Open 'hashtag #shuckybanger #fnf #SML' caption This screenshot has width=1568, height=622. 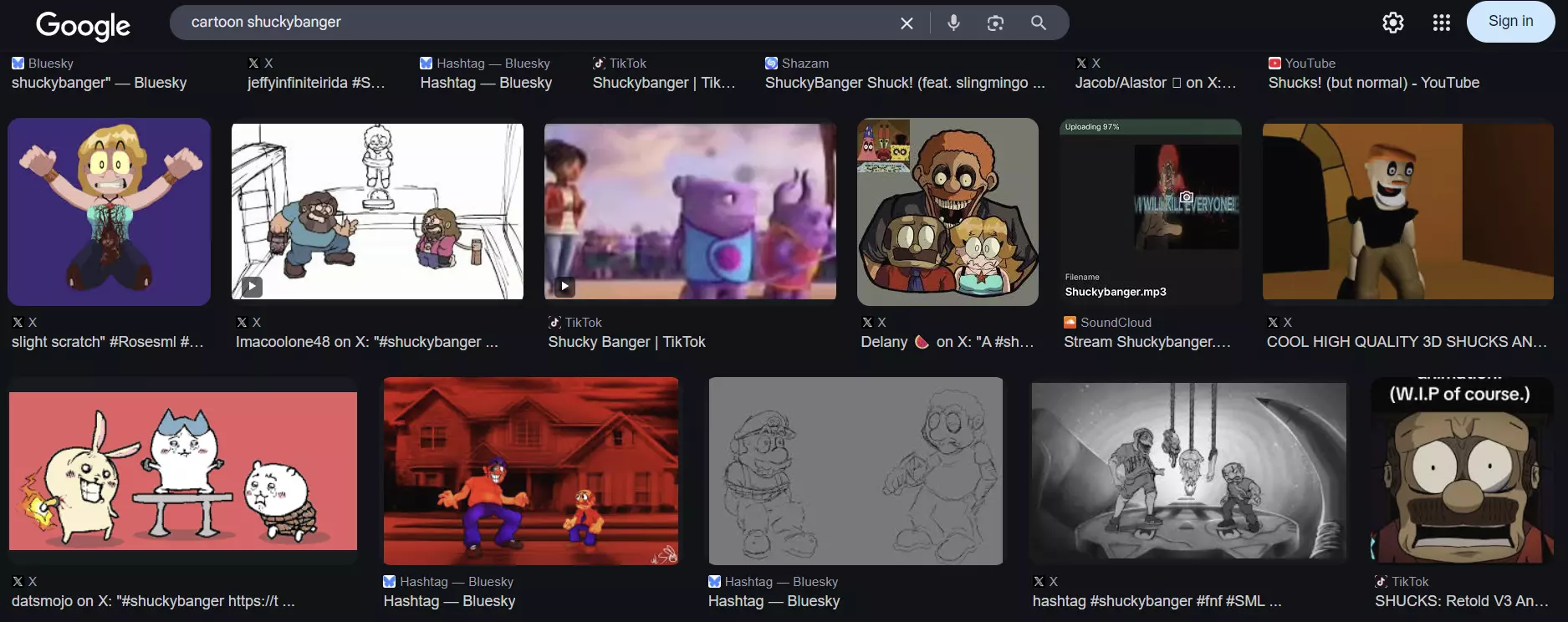click(1157, 601)
